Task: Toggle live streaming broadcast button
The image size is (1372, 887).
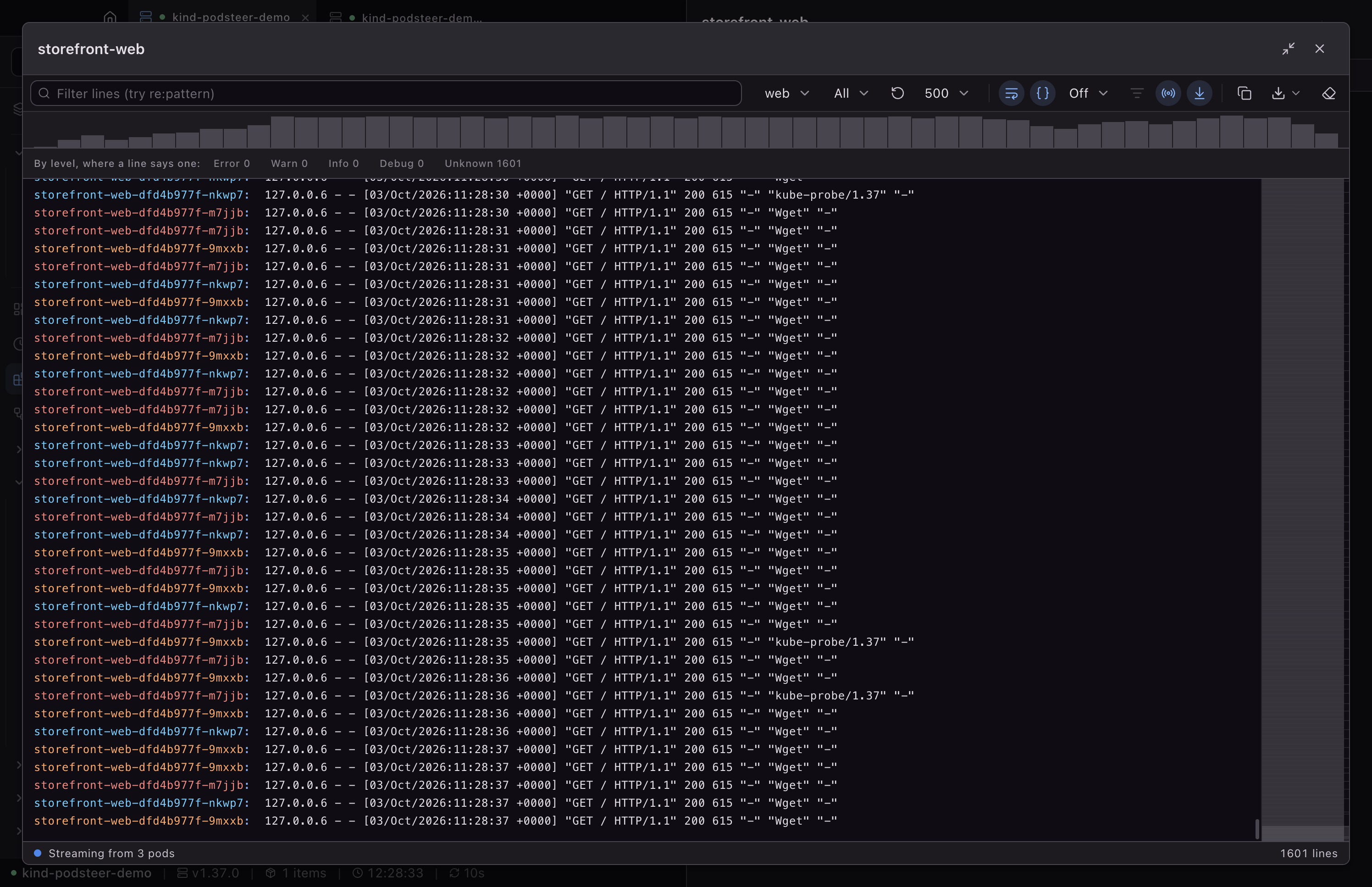Action: coord(1168,93)
